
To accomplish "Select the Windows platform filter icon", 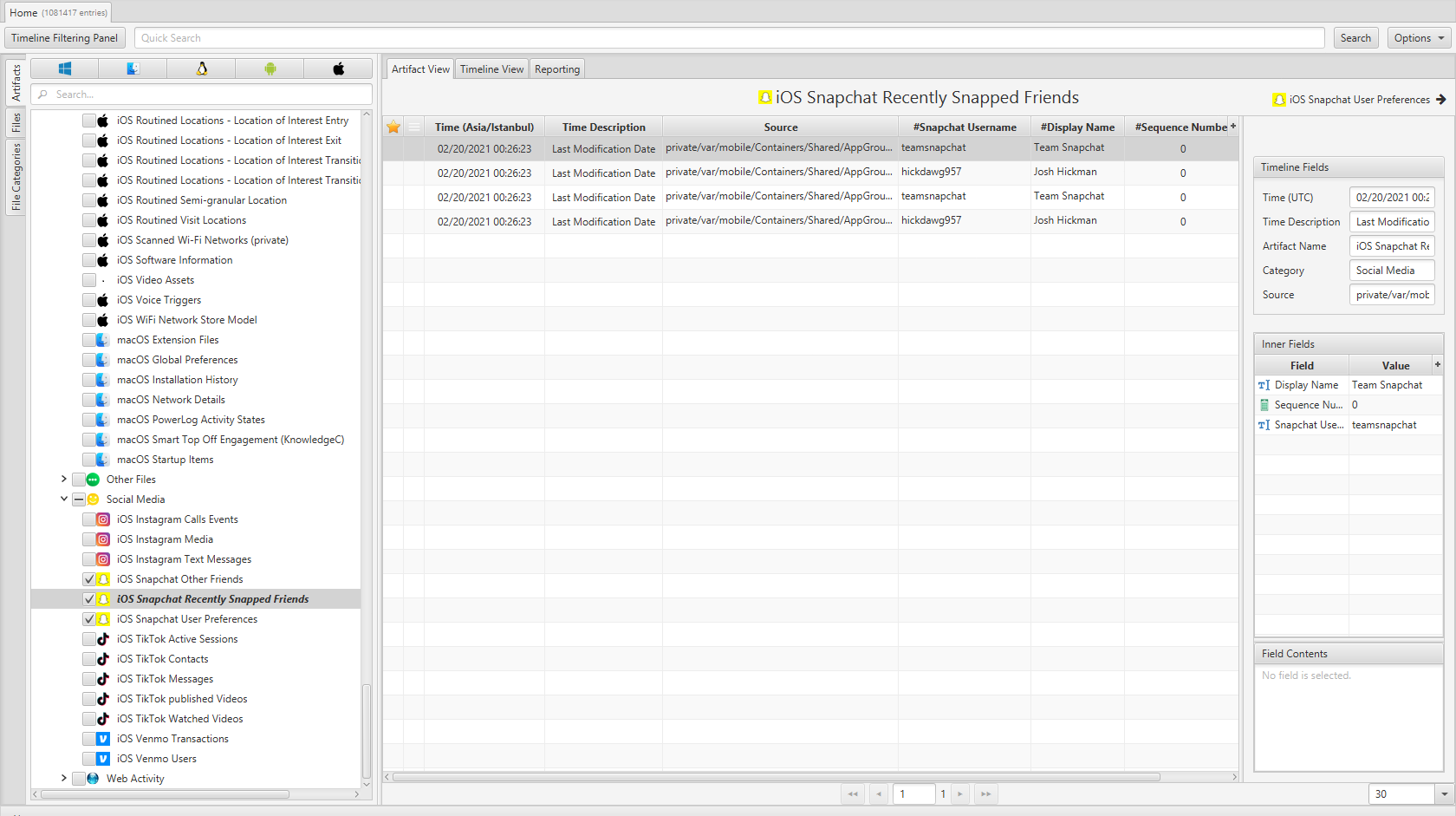I will coord(65,69).
